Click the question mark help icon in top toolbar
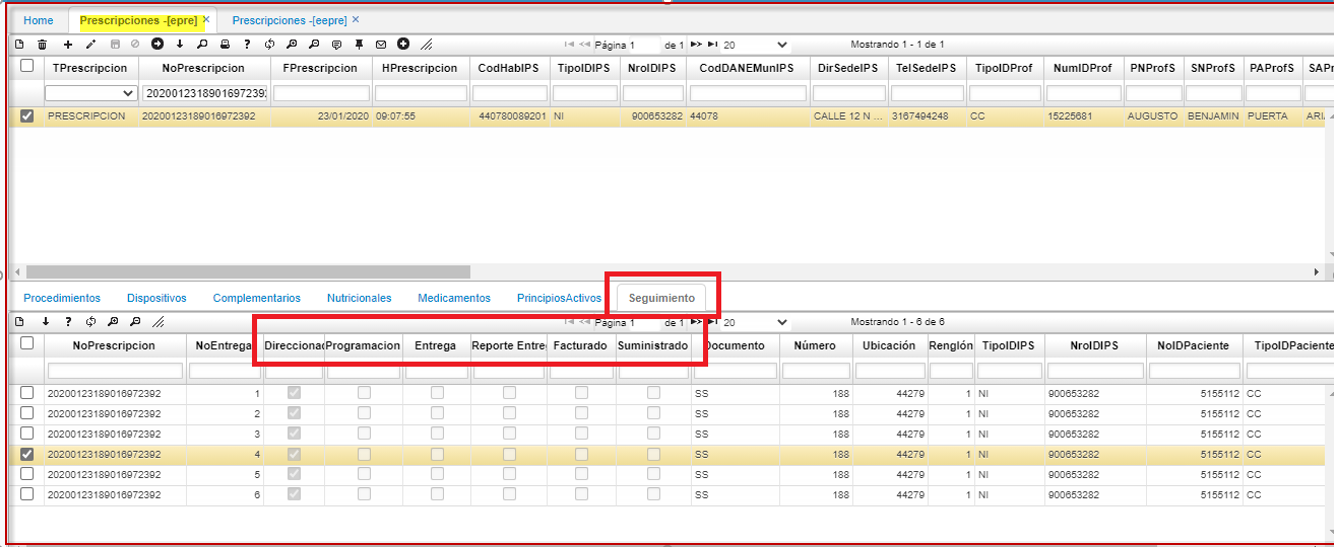1334x547 pixels. 247,45
